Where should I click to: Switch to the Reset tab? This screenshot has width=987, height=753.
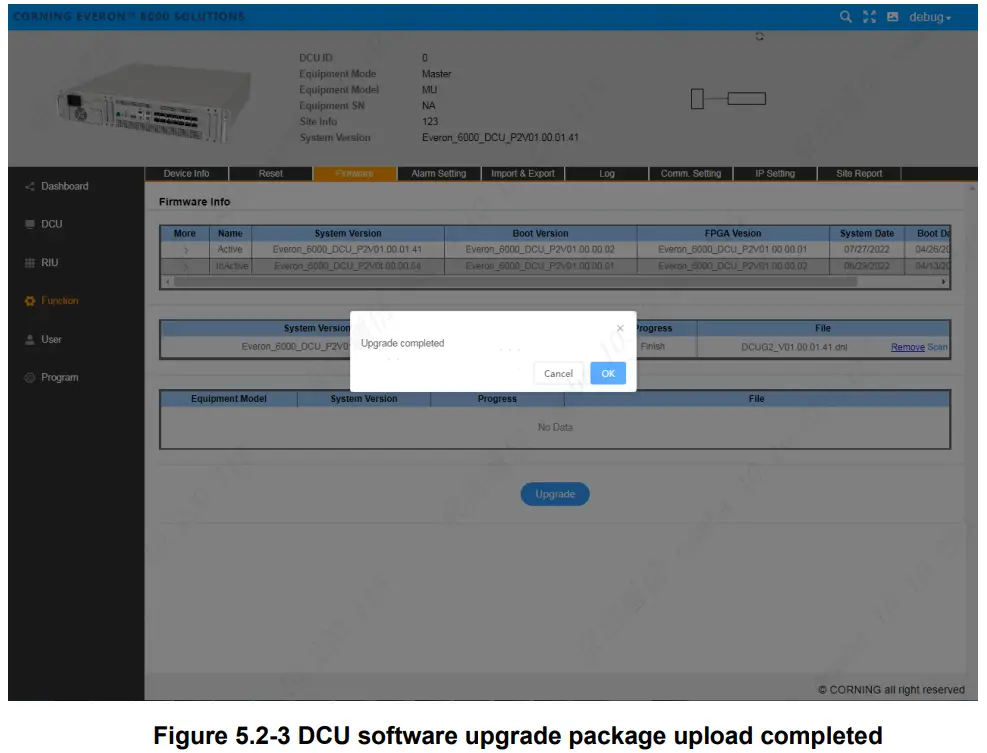tap(271, 174)
